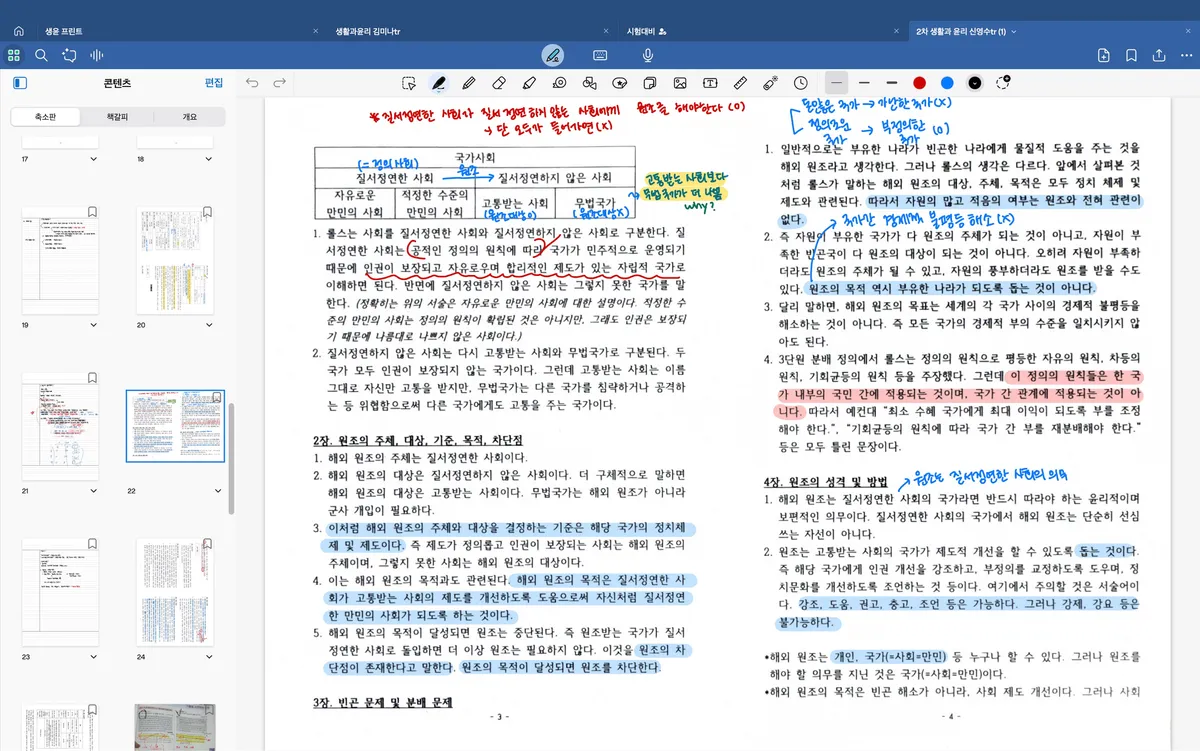The width and height of the screenshot is (1200, 751).
Task: Insert an image with the photo tool
Action: pos(680,82)
